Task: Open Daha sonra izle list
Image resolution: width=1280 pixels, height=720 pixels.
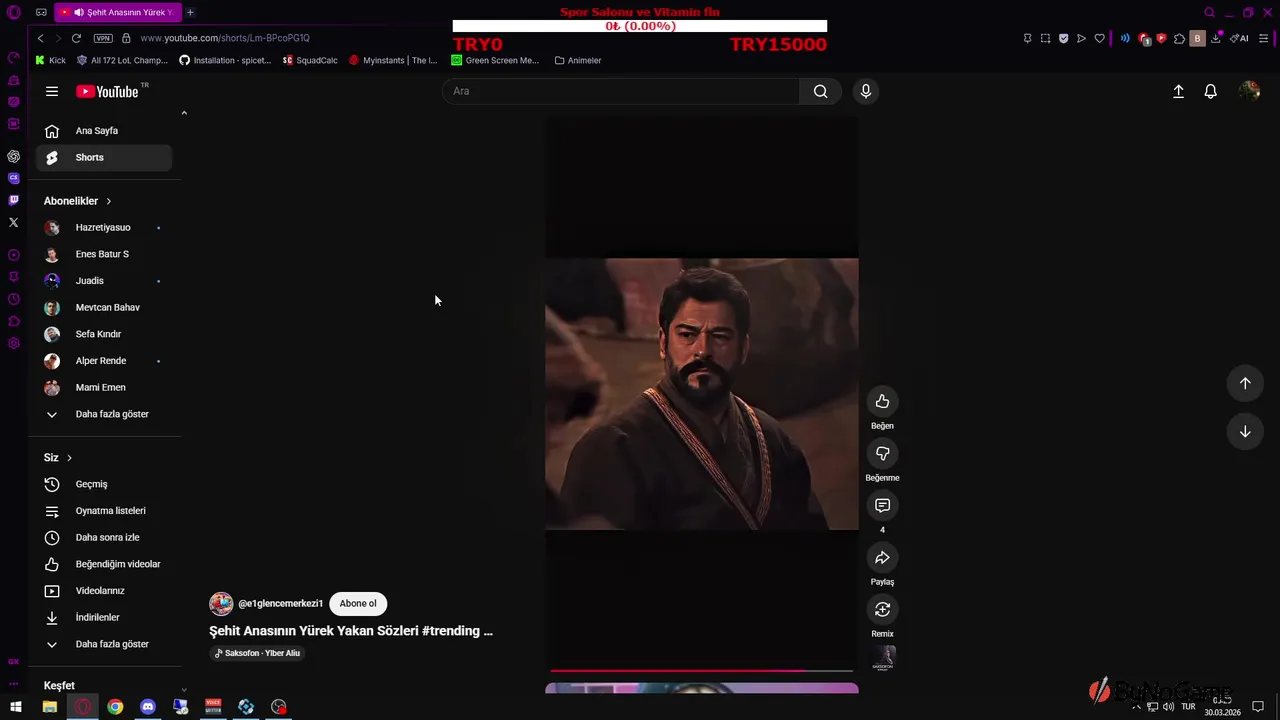Action: [x=104, y=538]
